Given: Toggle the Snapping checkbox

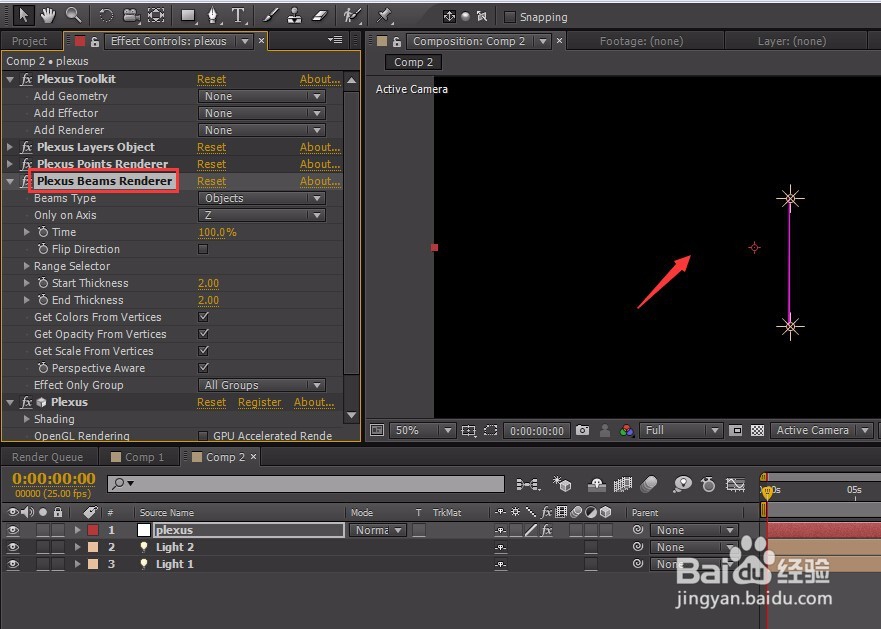Looking at the screenshot, I should 510,17.
